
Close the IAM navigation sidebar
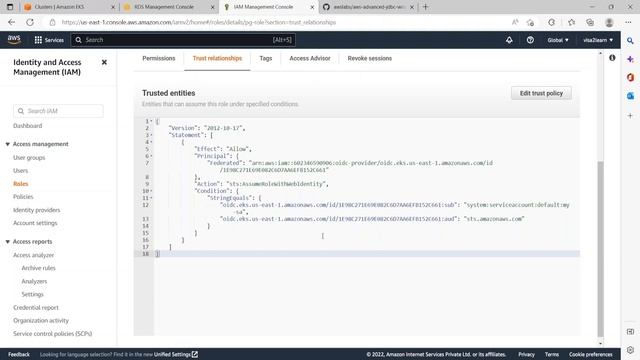tap(104, 62)
